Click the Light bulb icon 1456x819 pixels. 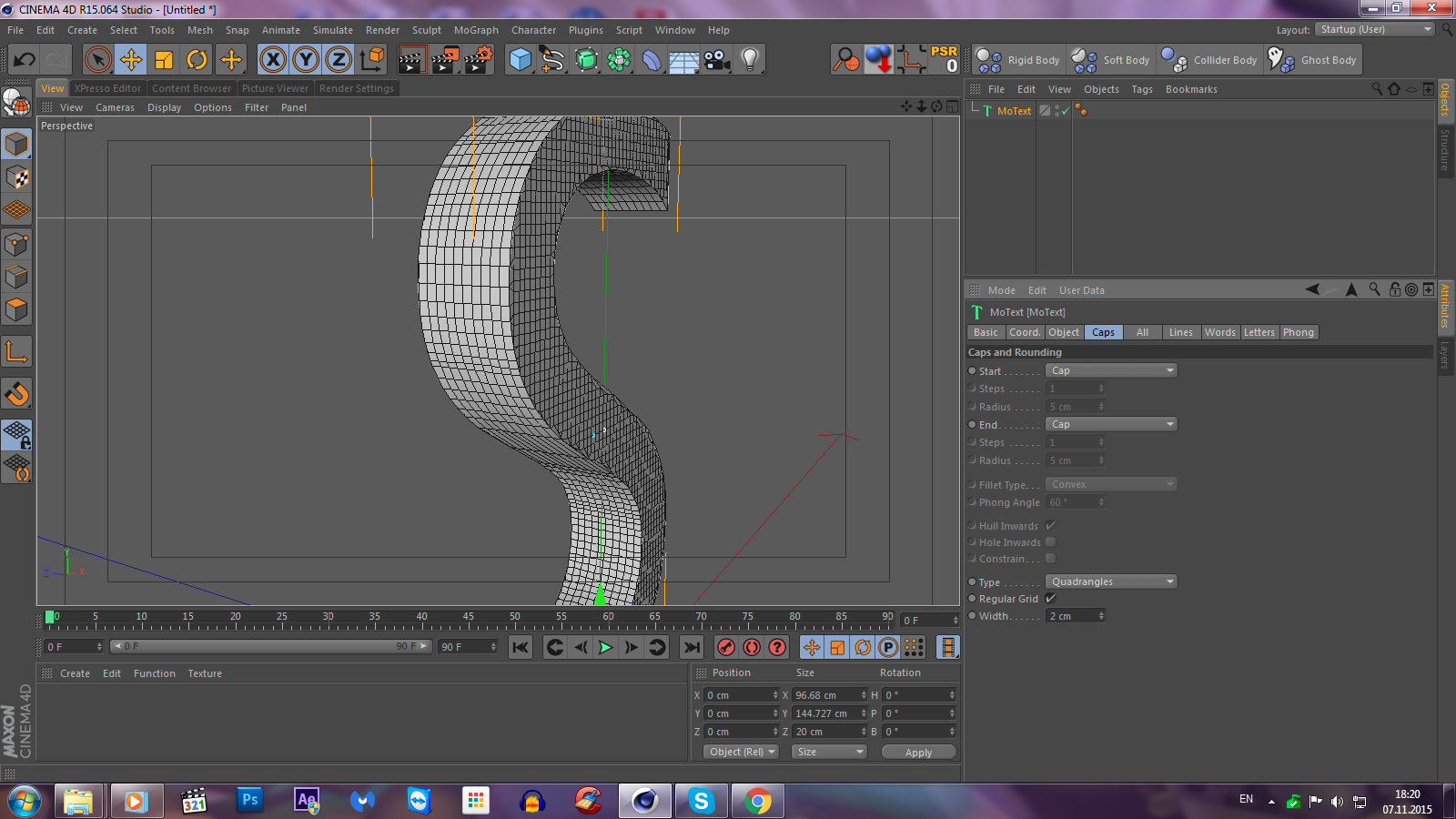[749, 60]
